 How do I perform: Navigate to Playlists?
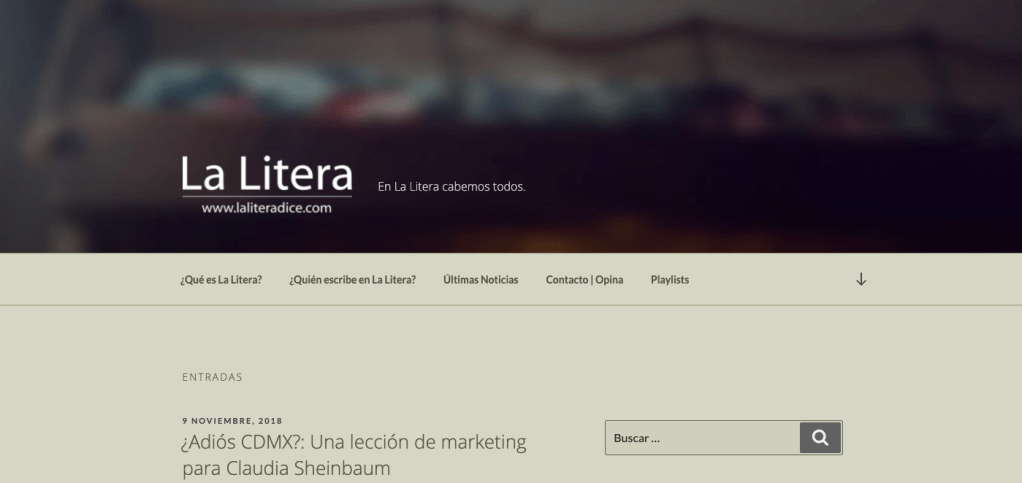click(669, 280)
